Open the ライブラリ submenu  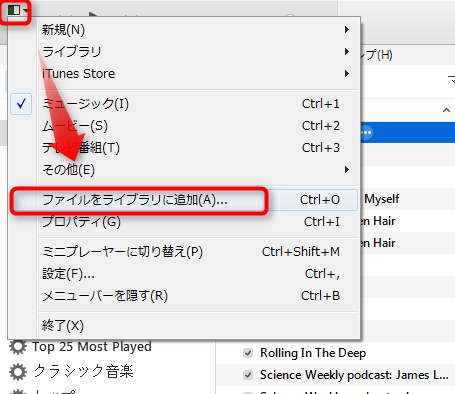[x=198, y=52]
